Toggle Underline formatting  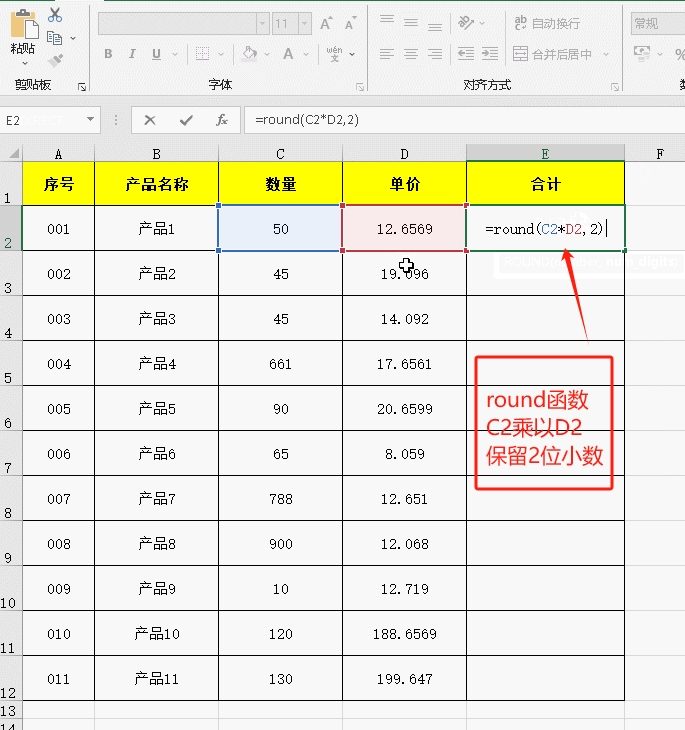[x=156, y=54]
